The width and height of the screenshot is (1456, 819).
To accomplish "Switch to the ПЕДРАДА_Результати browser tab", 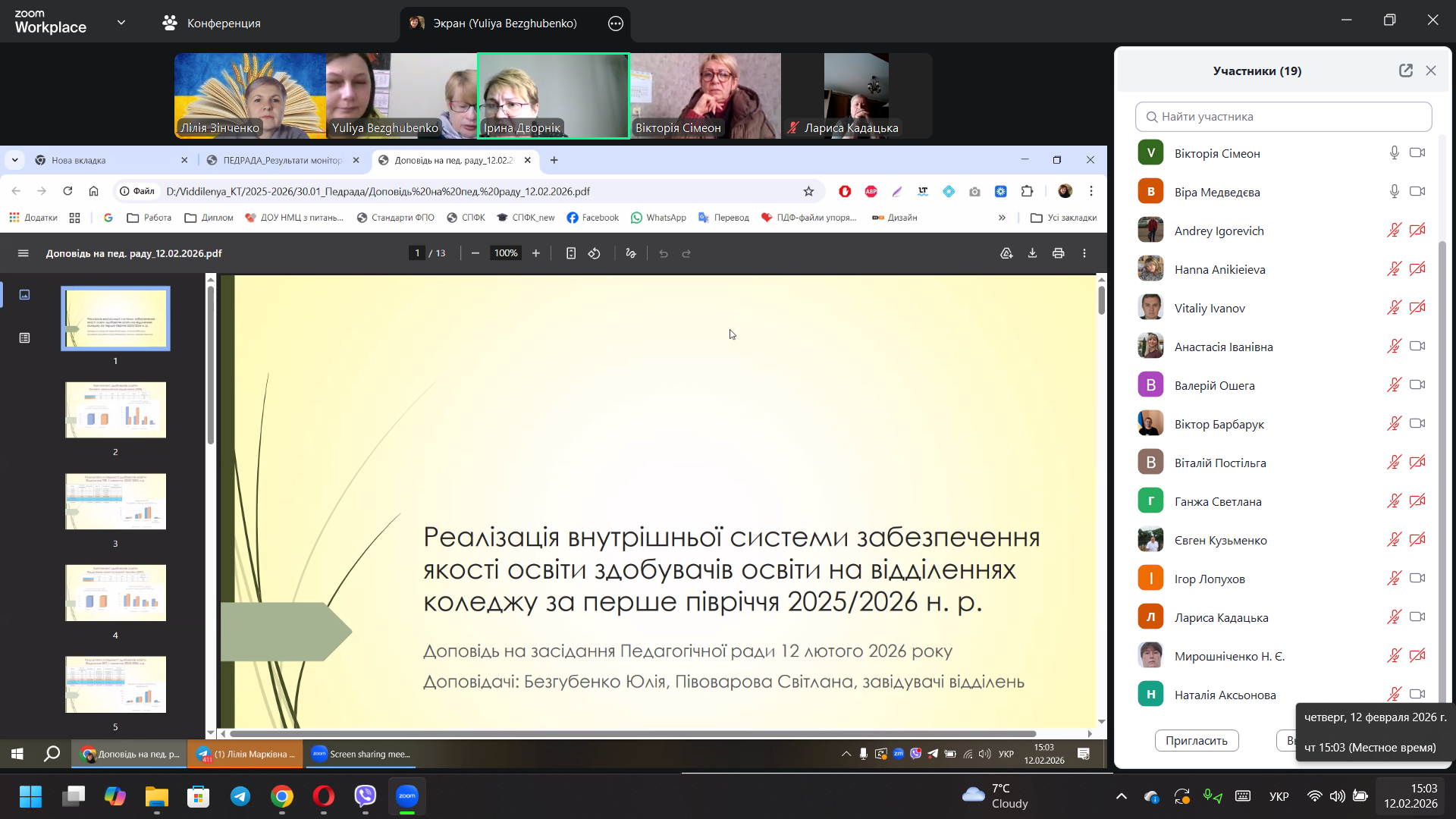I will pyautogui.click(x=281, y=160).
